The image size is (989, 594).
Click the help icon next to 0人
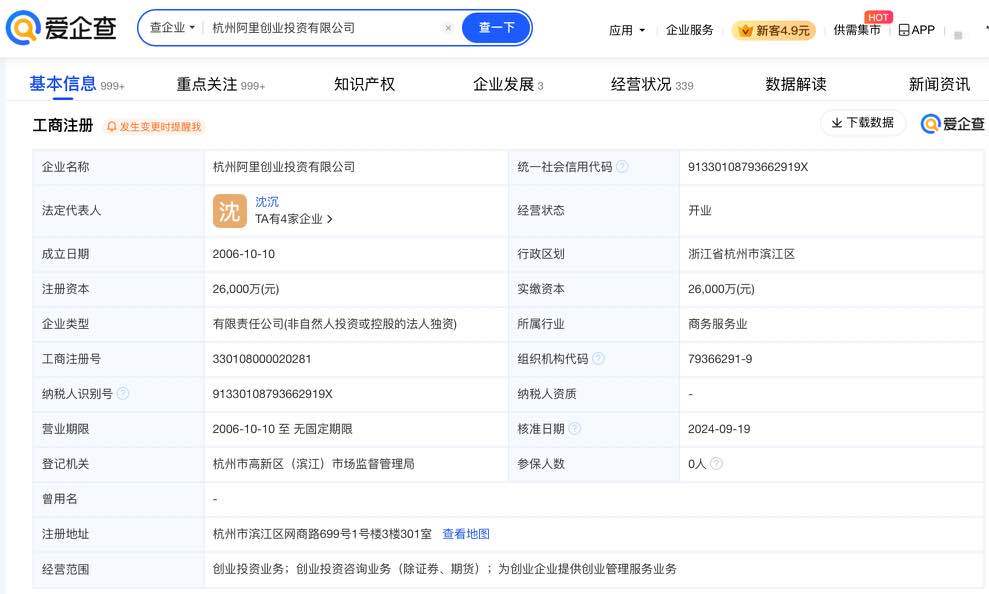pyautogui.click(x=716, y=463)
